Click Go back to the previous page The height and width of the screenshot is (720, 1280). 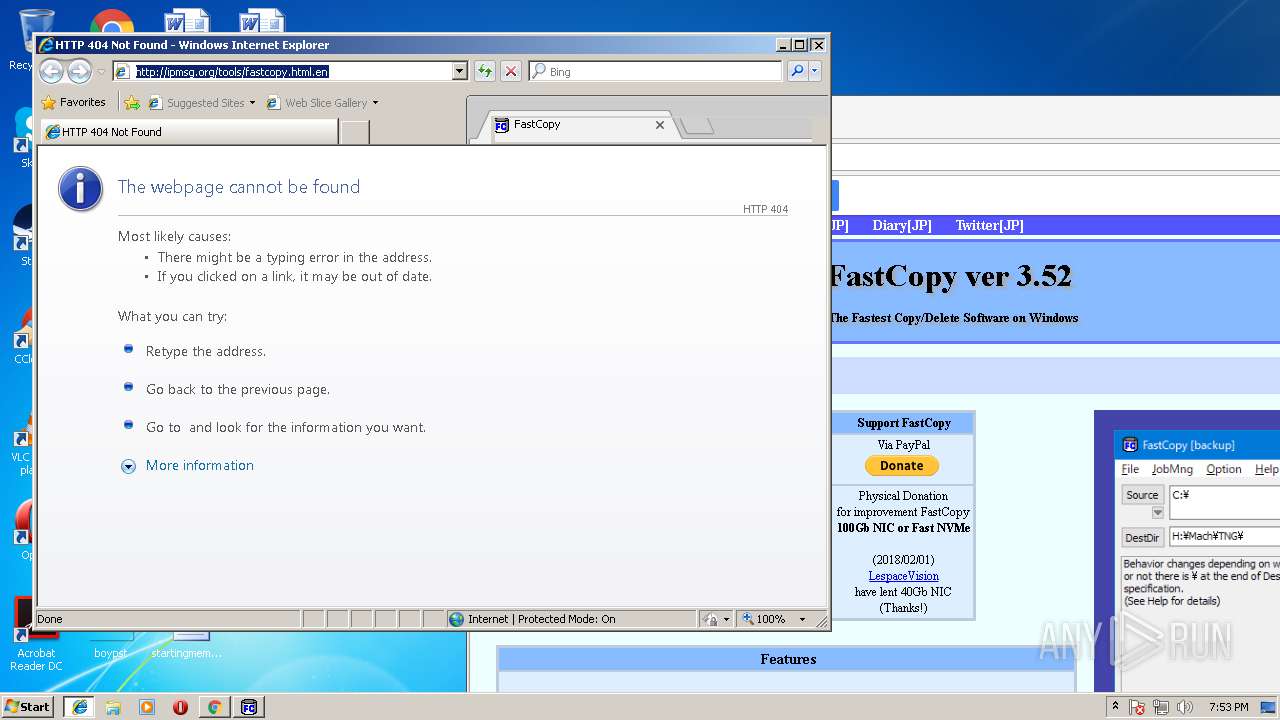point(238,389)
